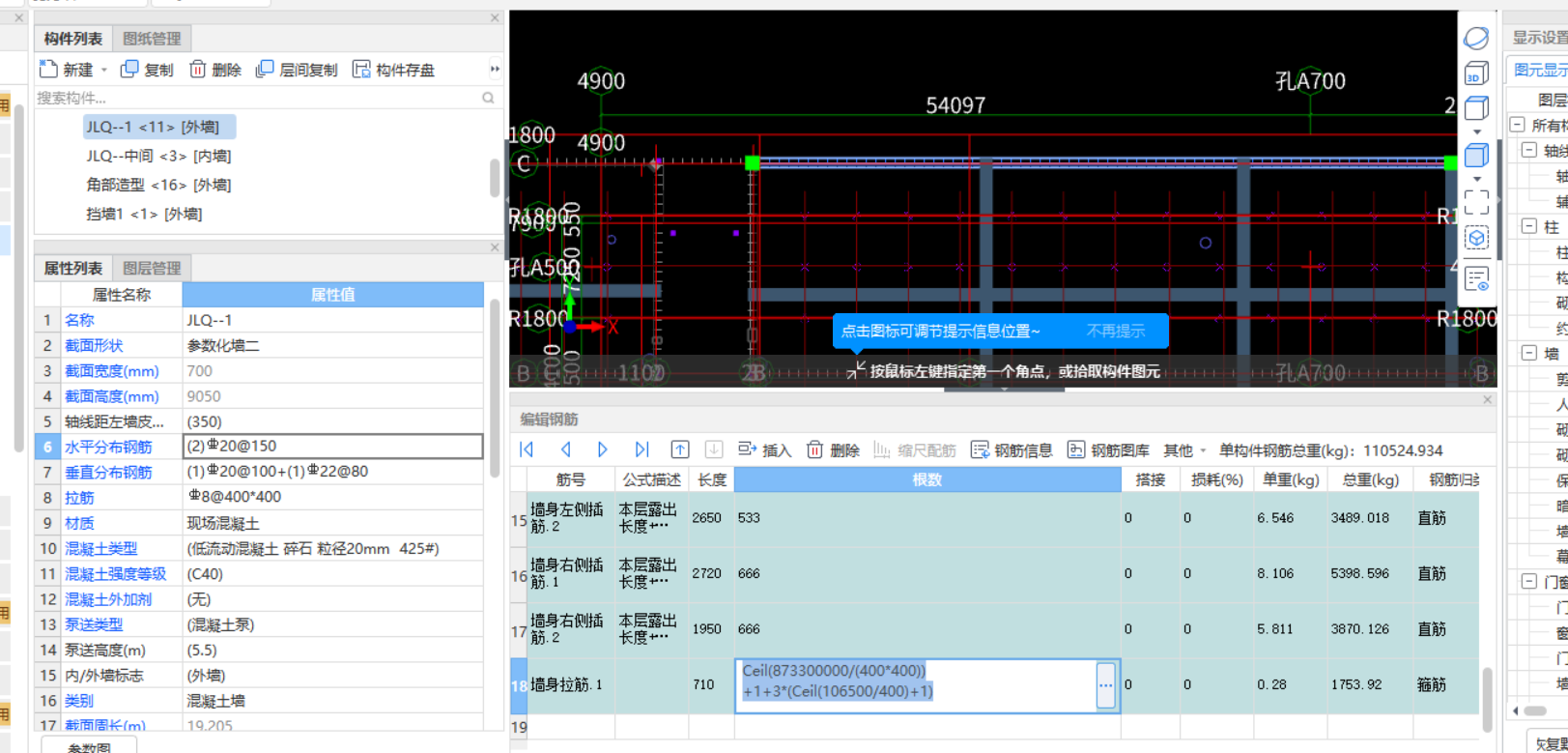Click the display settings list-eye icon
1568x753 pixels.
click(x=1476, y=279)
